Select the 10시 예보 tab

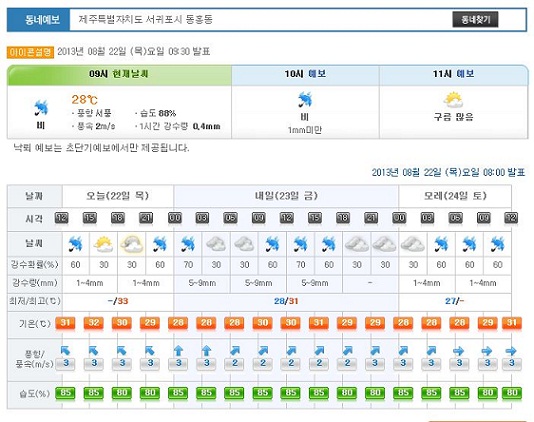(x=305, y=75)
